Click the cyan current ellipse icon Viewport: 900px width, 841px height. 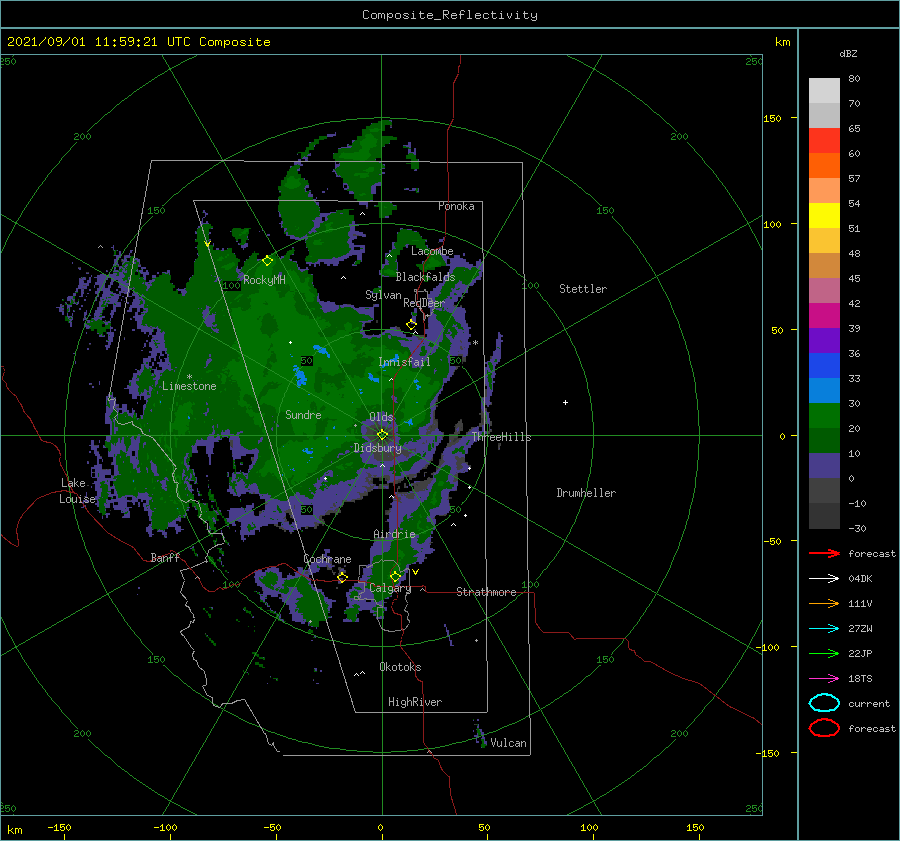coord(824,703)
